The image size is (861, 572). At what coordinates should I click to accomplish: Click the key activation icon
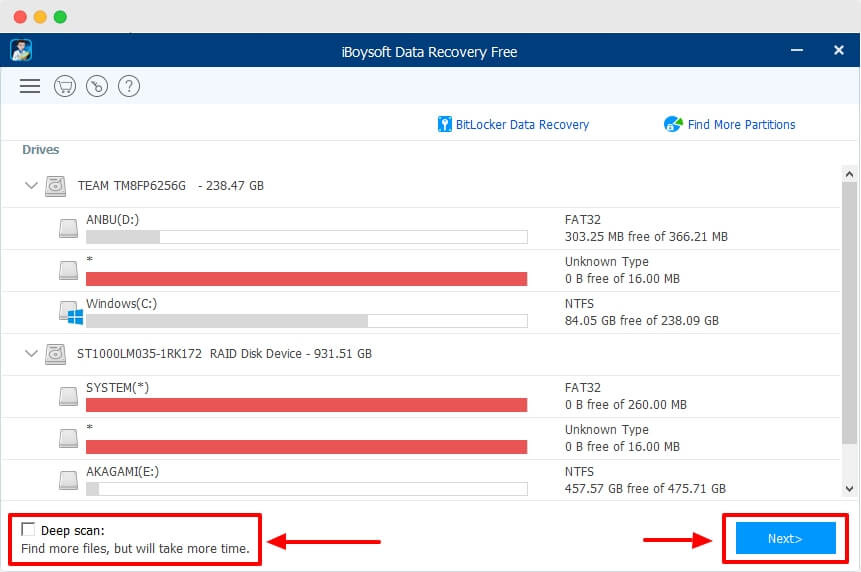click(x=97, y=86)
